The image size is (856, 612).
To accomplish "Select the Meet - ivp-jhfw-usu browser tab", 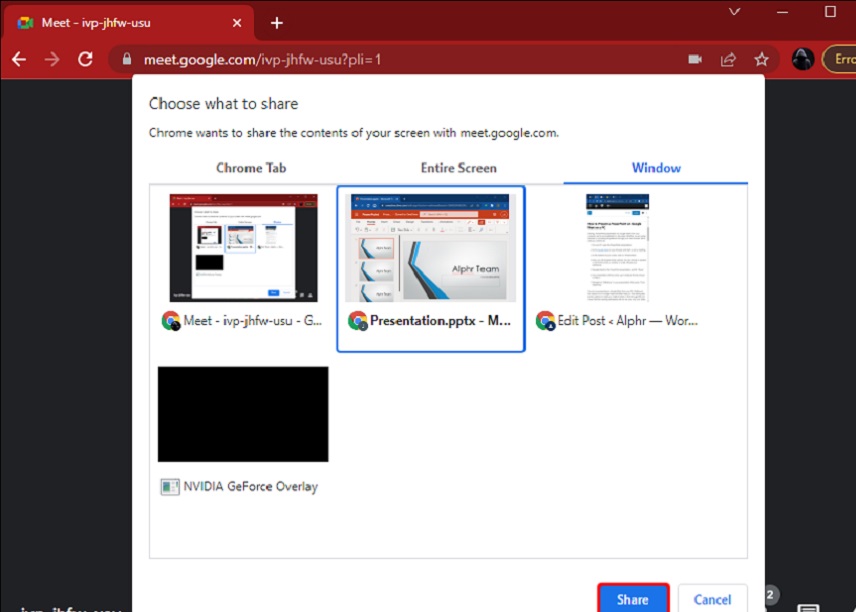I will pos(129,23).
